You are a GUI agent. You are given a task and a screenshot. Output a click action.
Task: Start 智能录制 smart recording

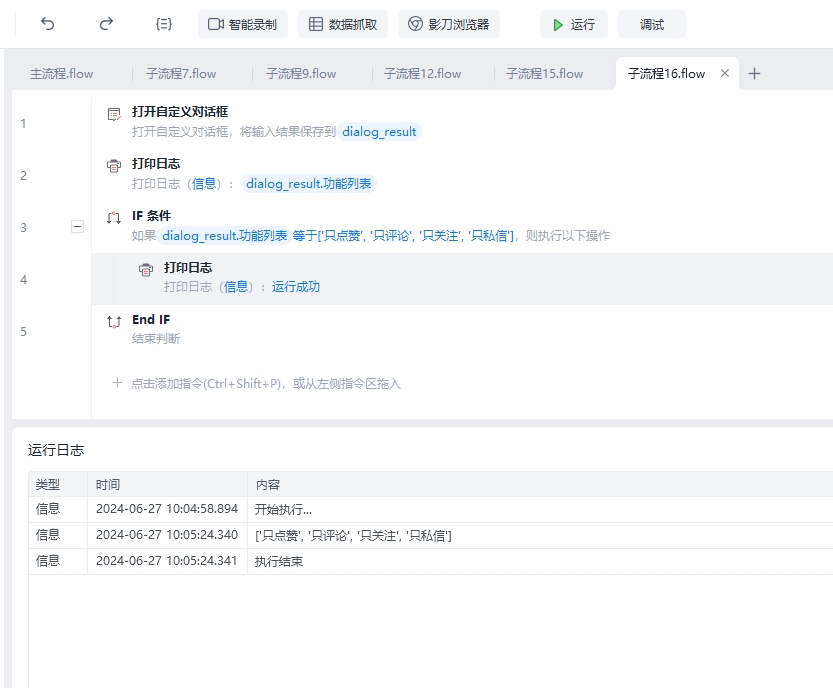point(243,24)
